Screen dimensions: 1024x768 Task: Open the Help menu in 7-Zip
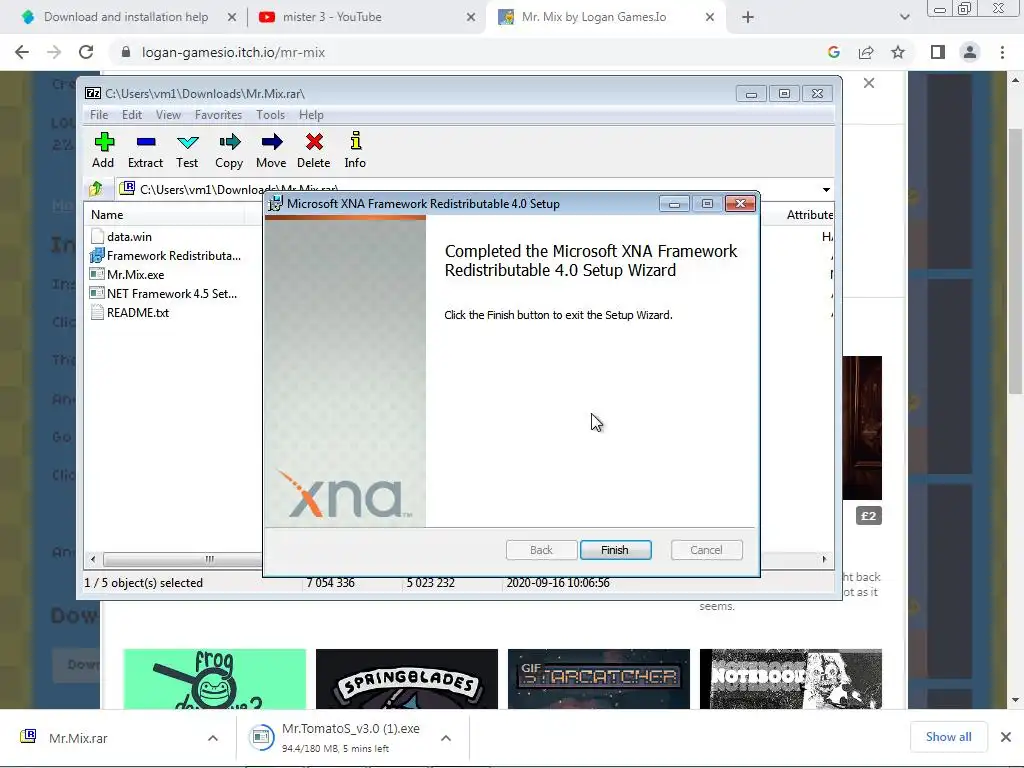click(x=311, y=115)
